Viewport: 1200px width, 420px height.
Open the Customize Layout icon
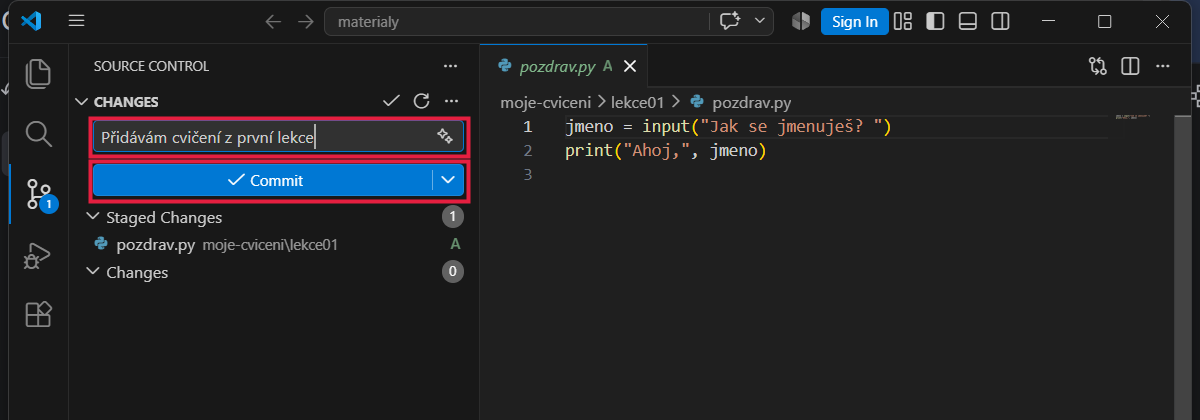click(x=903, y=21)
